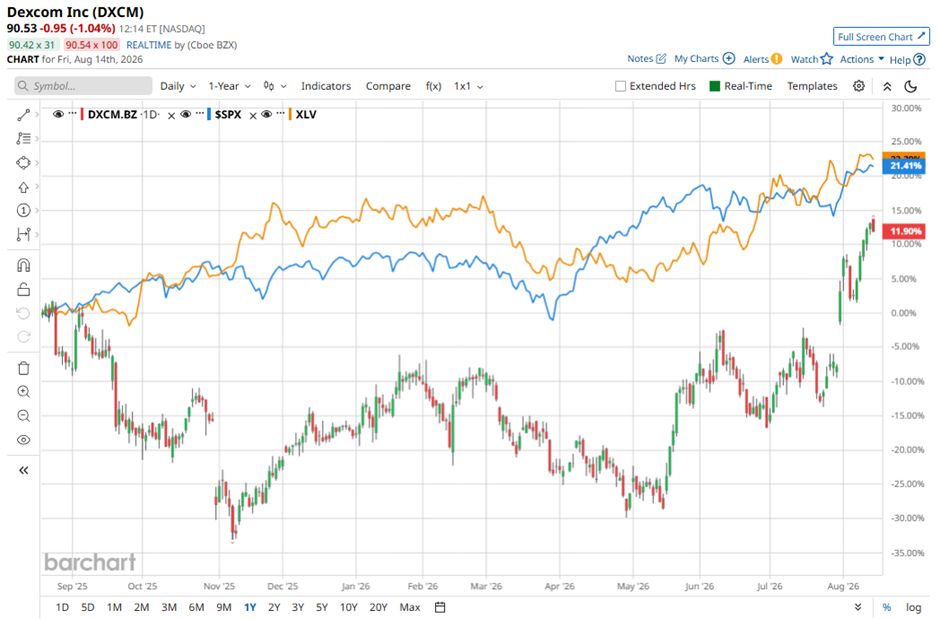The width and height of the screenshot is (940, 619).
Task: Enable the Extended Hrs checkbox
Action: [x=620, y=86]
